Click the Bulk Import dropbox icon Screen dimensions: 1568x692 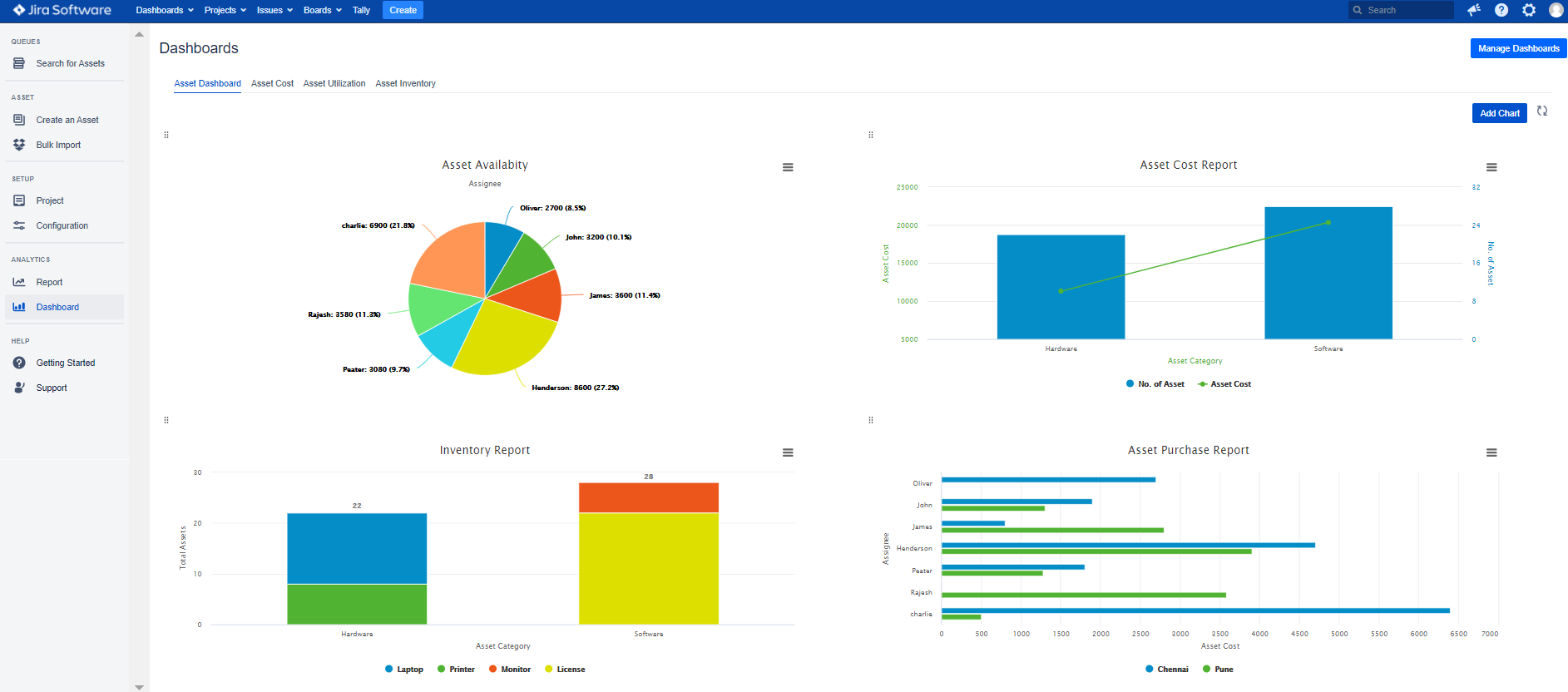(19, 145)
